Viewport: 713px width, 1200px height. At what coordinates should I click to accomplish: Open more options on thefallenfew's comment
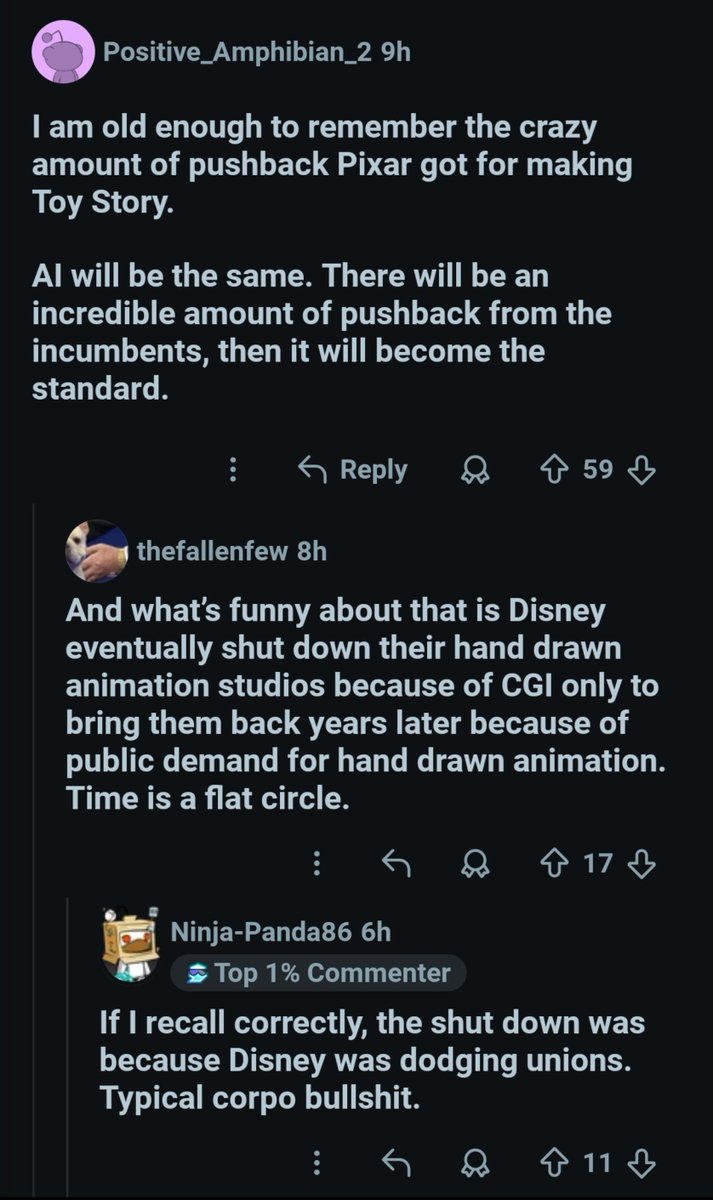click(x=317, y=863)
